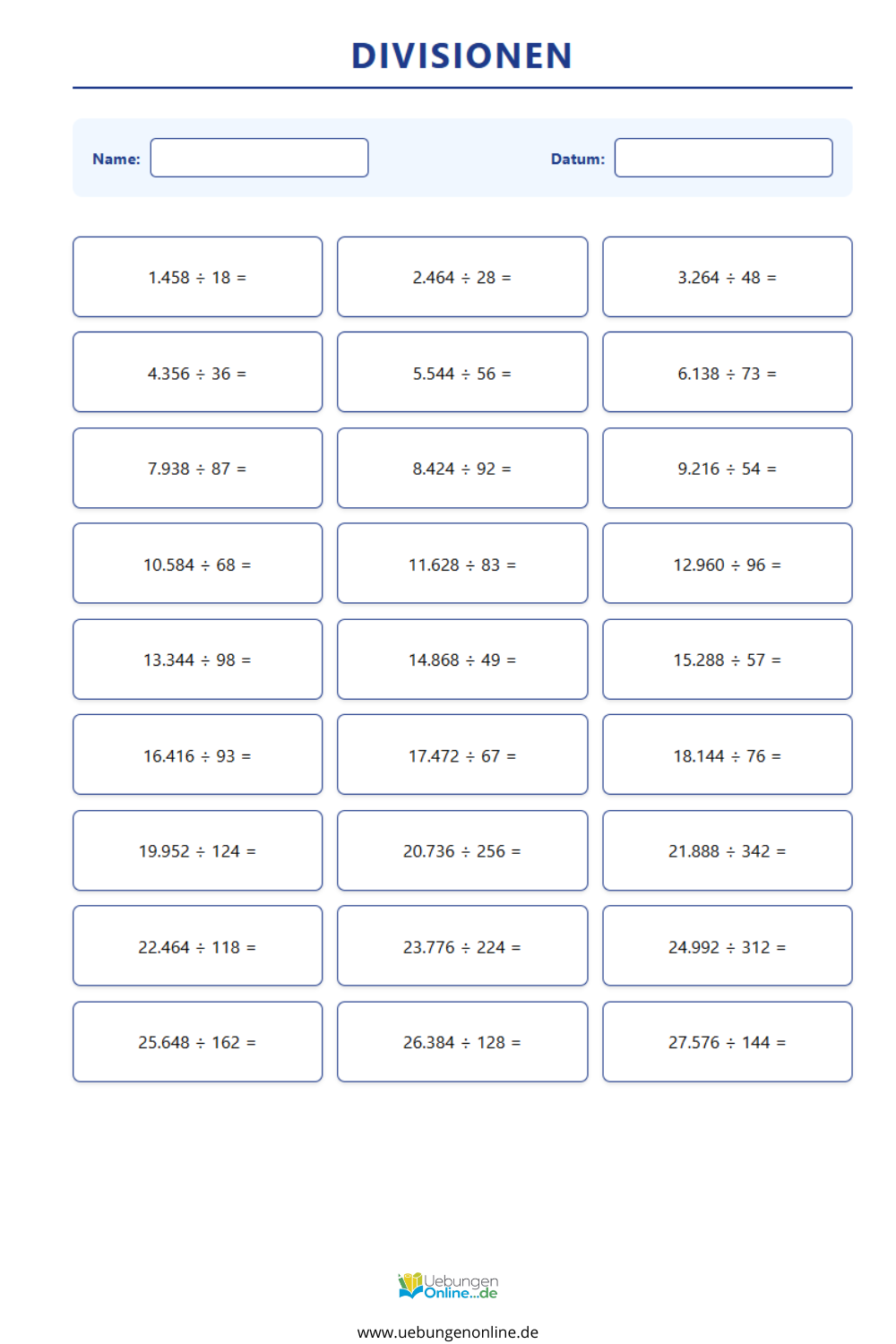Image resolution: width=896 pixels, height=1344 pixels.
Task: Select the 2.464 ÷ 28 exercise box
Action: coord(462,277)
